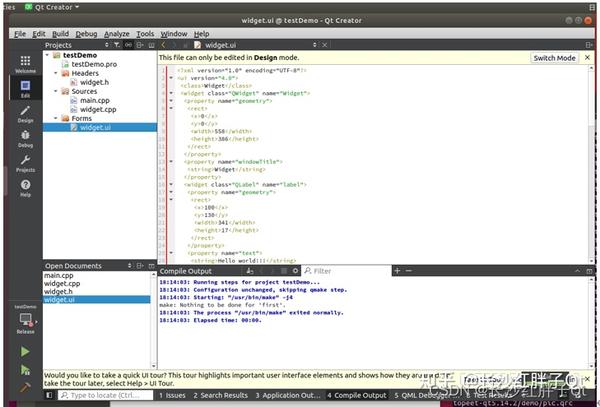The image size is (600, 407).
Task: Run the project with green play button
Action: coord(25,351)
